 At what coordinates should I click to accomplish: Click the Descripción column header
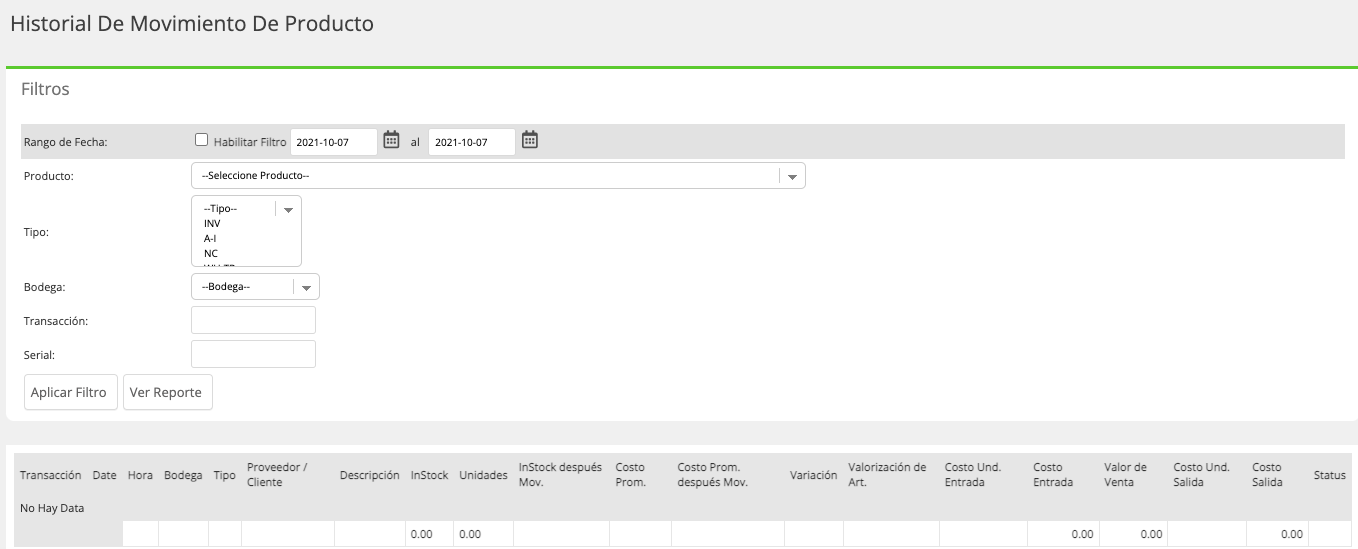point(369,475)
